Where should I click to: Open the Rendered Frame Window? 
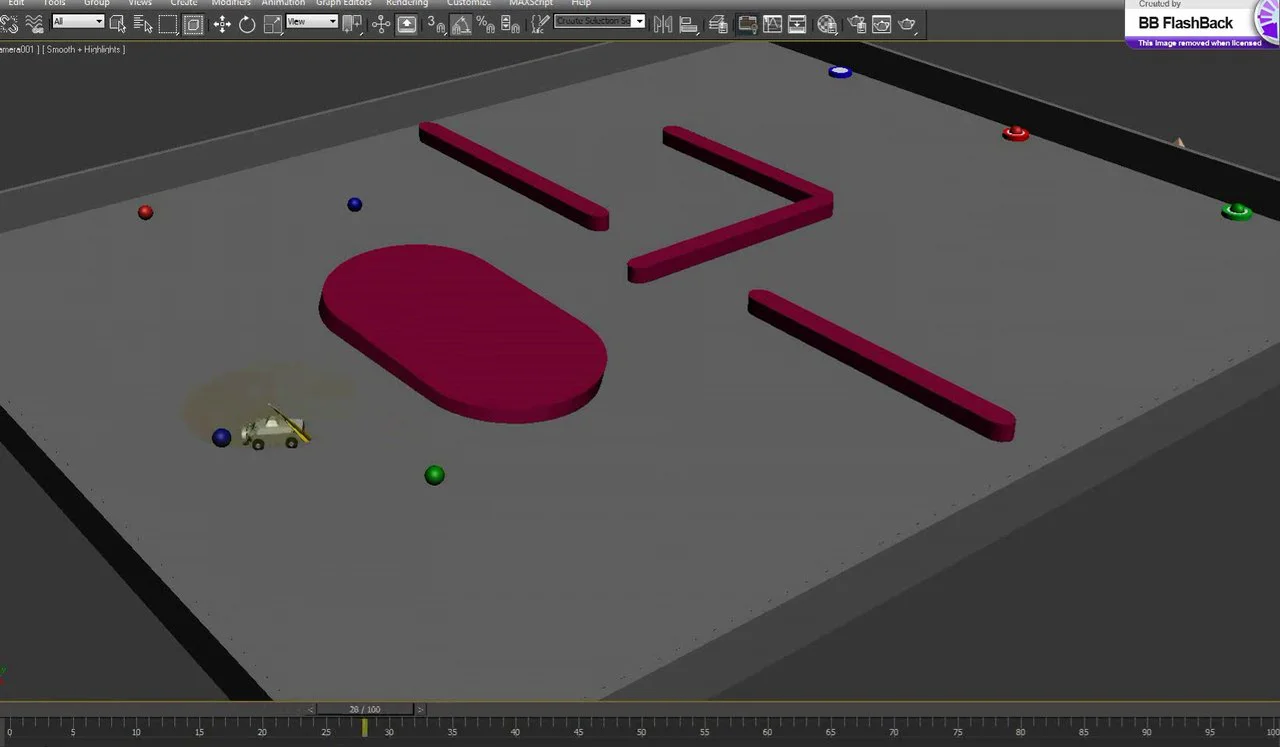tap(881, 24)
